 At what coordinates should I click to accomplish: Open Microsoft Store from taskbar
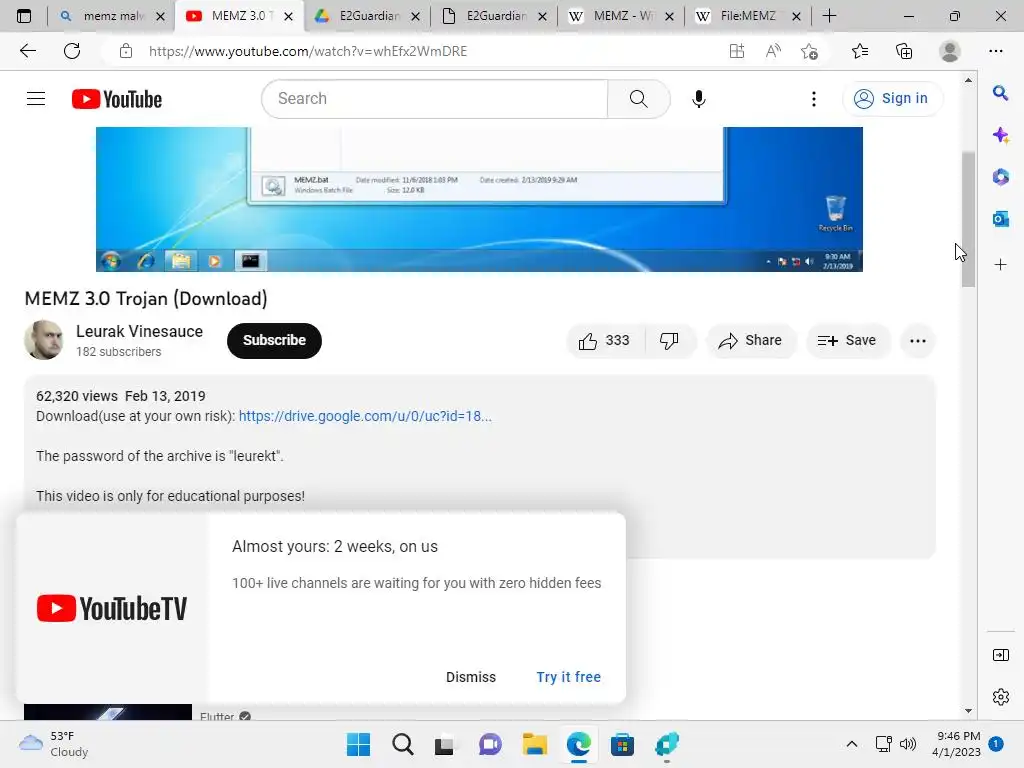[x=622, y=744]
